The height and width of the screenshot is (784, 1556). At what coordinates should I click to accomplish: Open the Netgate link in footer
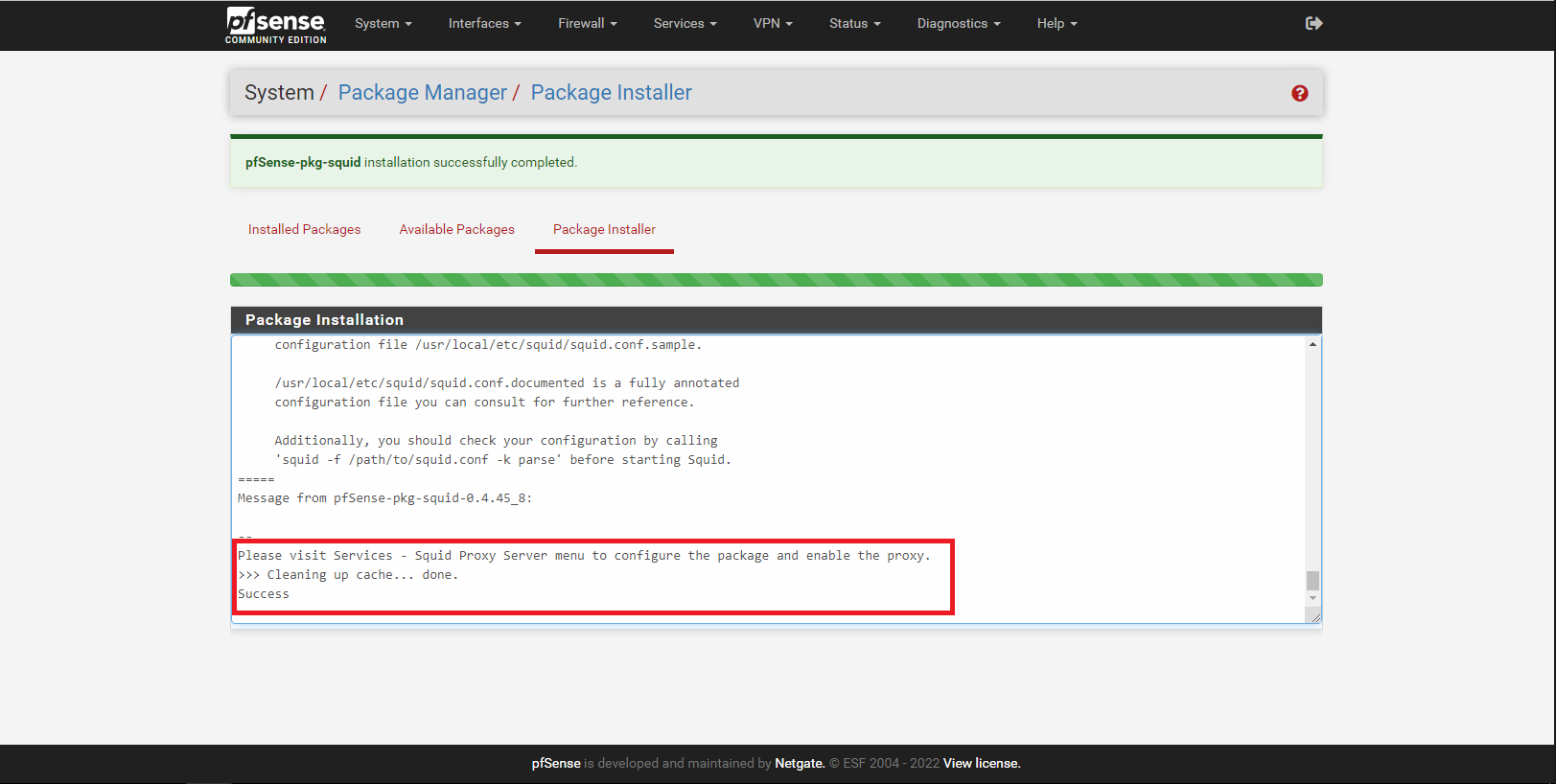pyautogui.click(x=800, y=763)
